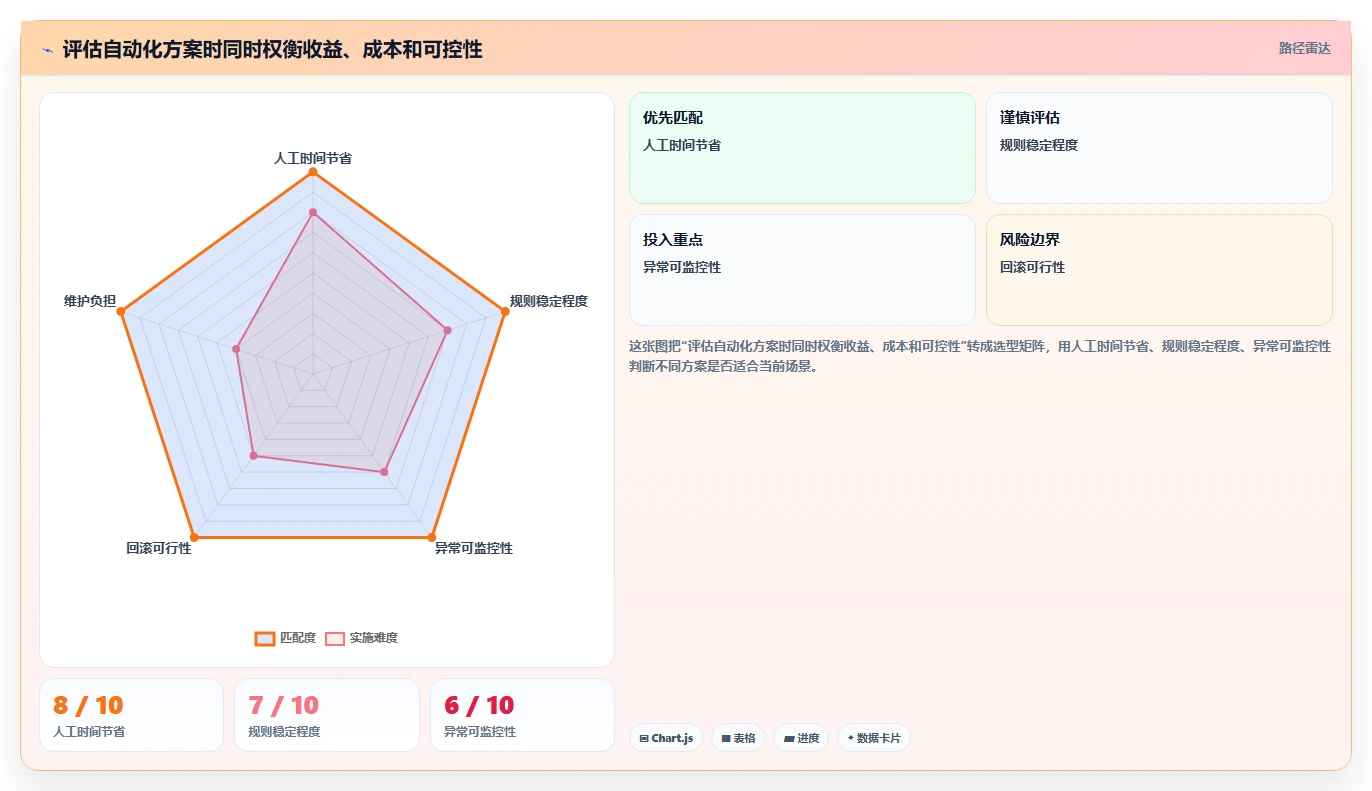Click the orange data point at 维护负担
The image size is (1372, 791).
121,312
